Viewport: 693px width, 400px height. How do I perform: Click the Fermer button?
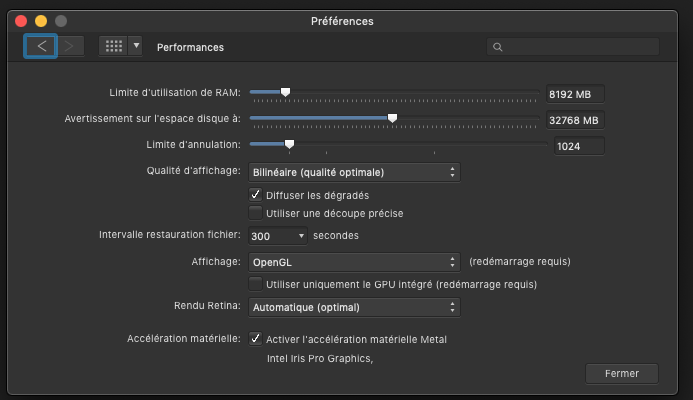coord(622,373)
